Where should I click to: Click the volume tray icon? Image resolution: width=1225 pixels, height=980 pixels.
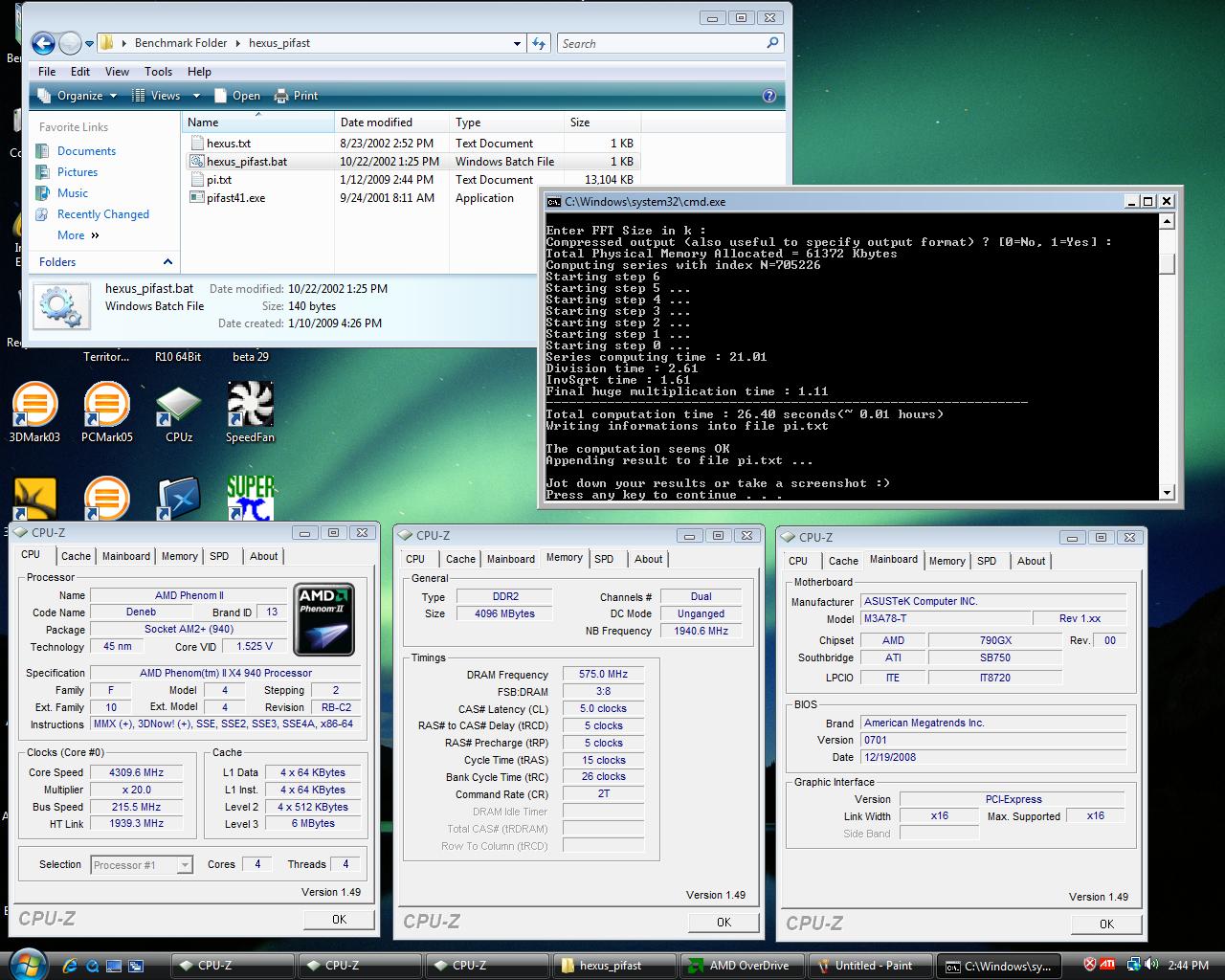pyautogui.click(x=1152, y=965)
